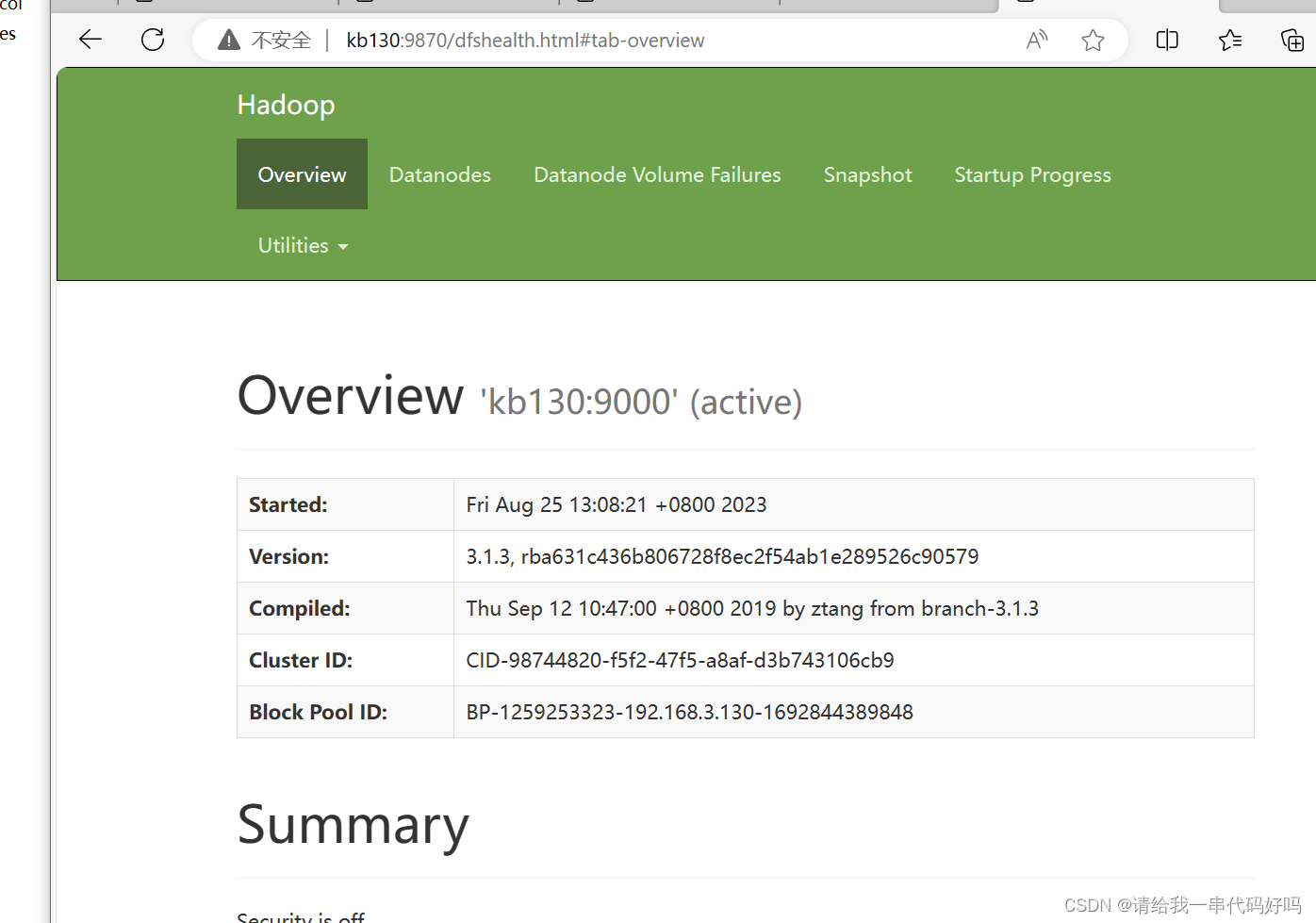The height and width of the screenshot is (923, 1316).
Task: Select the Overview tab
Action: 302,174
